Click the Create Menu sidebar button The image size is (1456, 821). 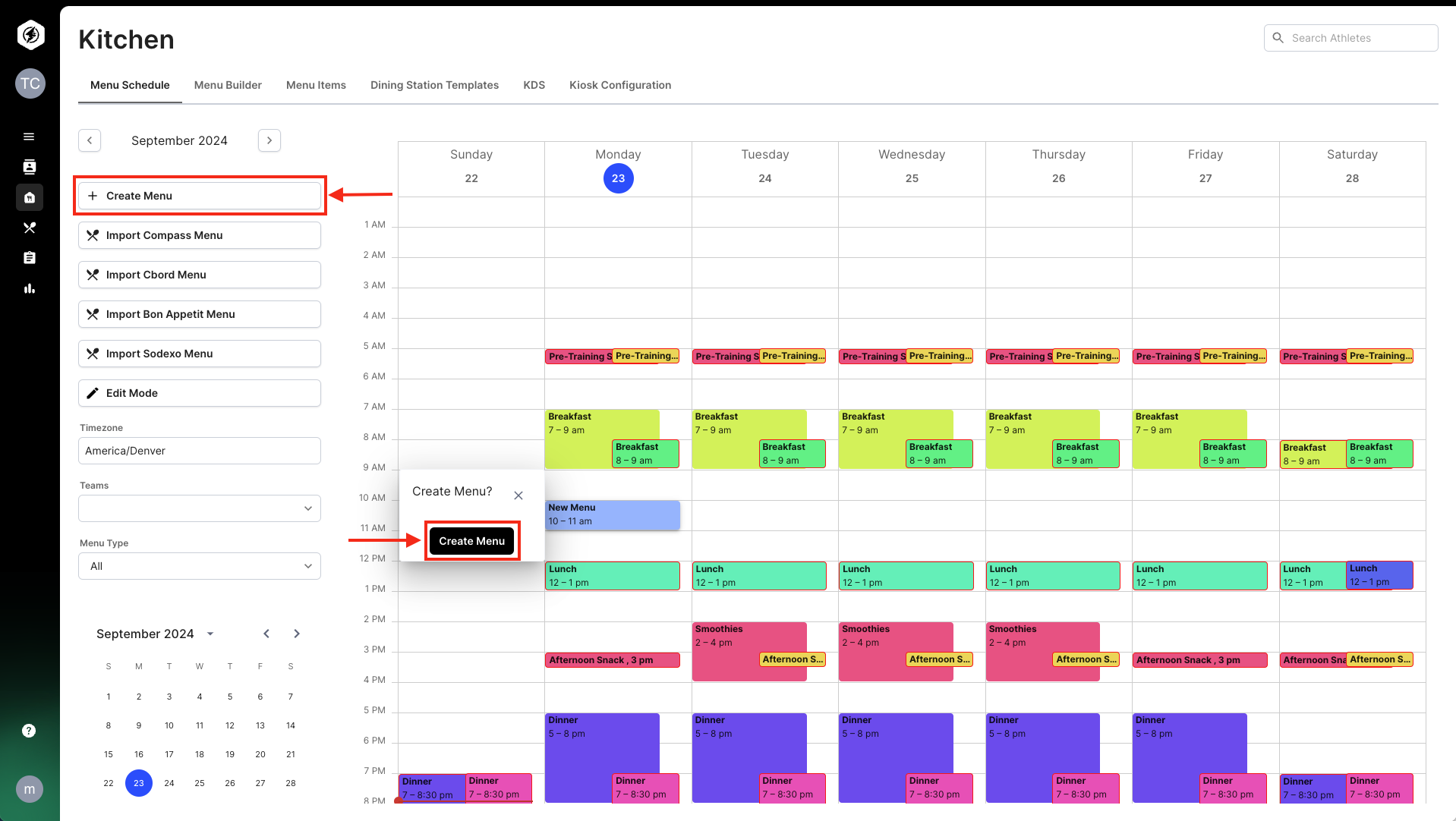200,196
